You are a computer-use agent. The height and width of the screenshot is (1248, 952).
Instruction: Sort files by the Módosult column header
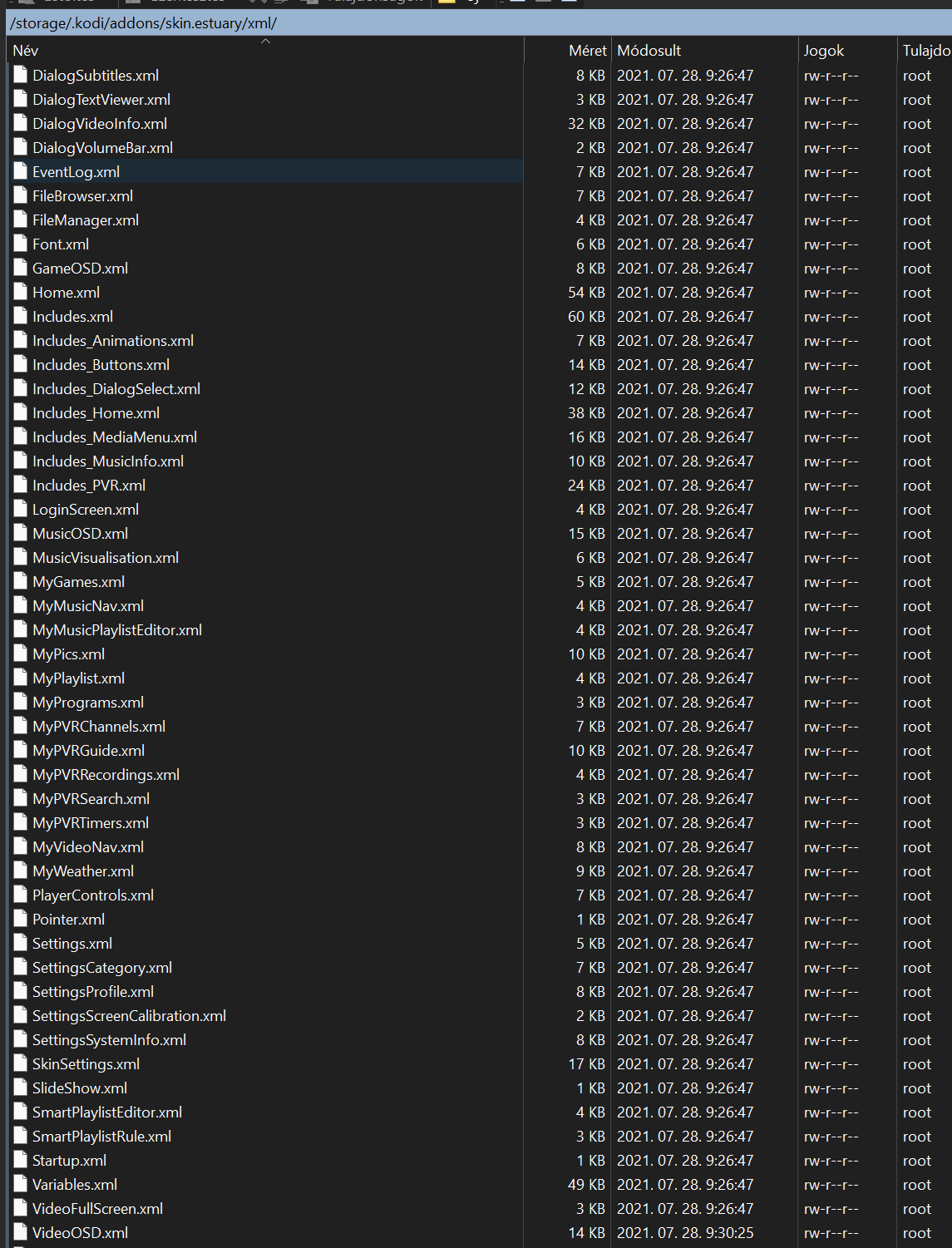click(x=704, y=50)
